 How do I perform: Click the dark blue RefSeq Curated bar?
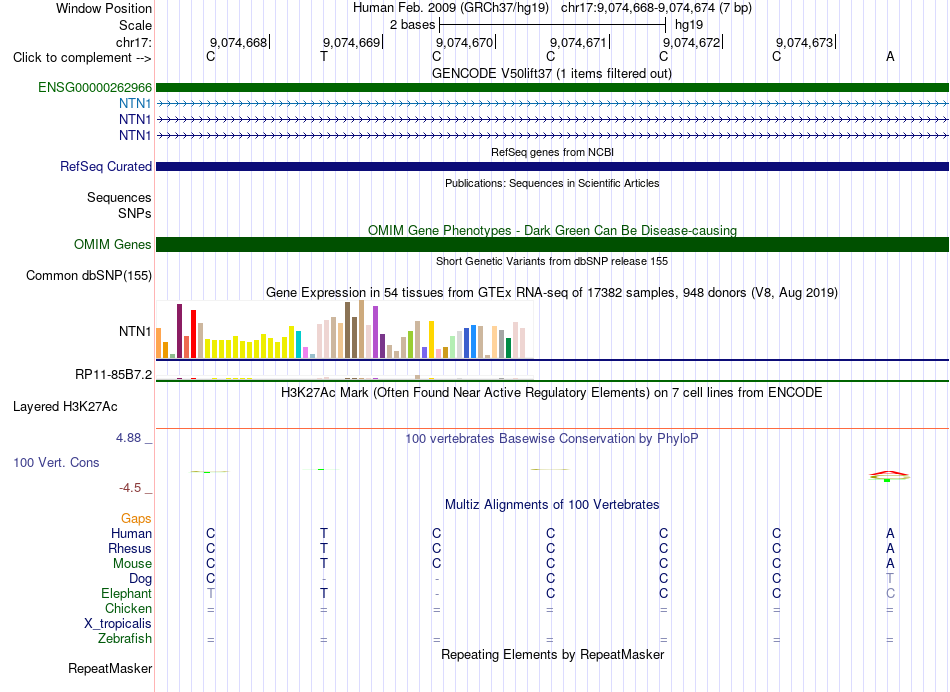pos(552,166)
